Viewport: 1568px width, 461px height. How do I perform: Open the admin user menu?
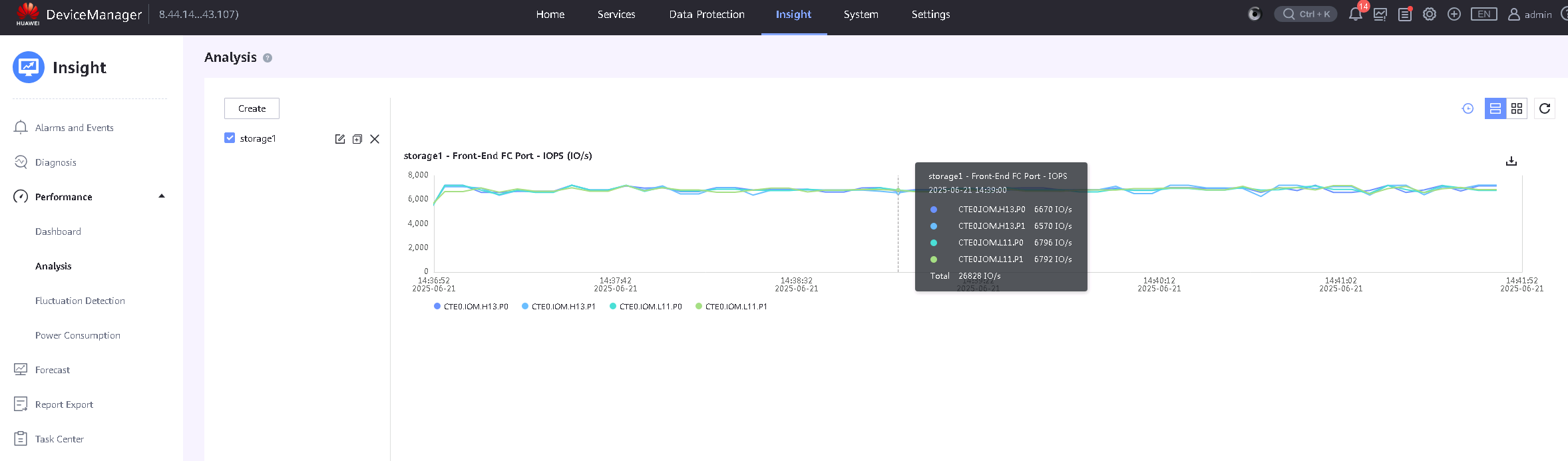[1529, 14]
